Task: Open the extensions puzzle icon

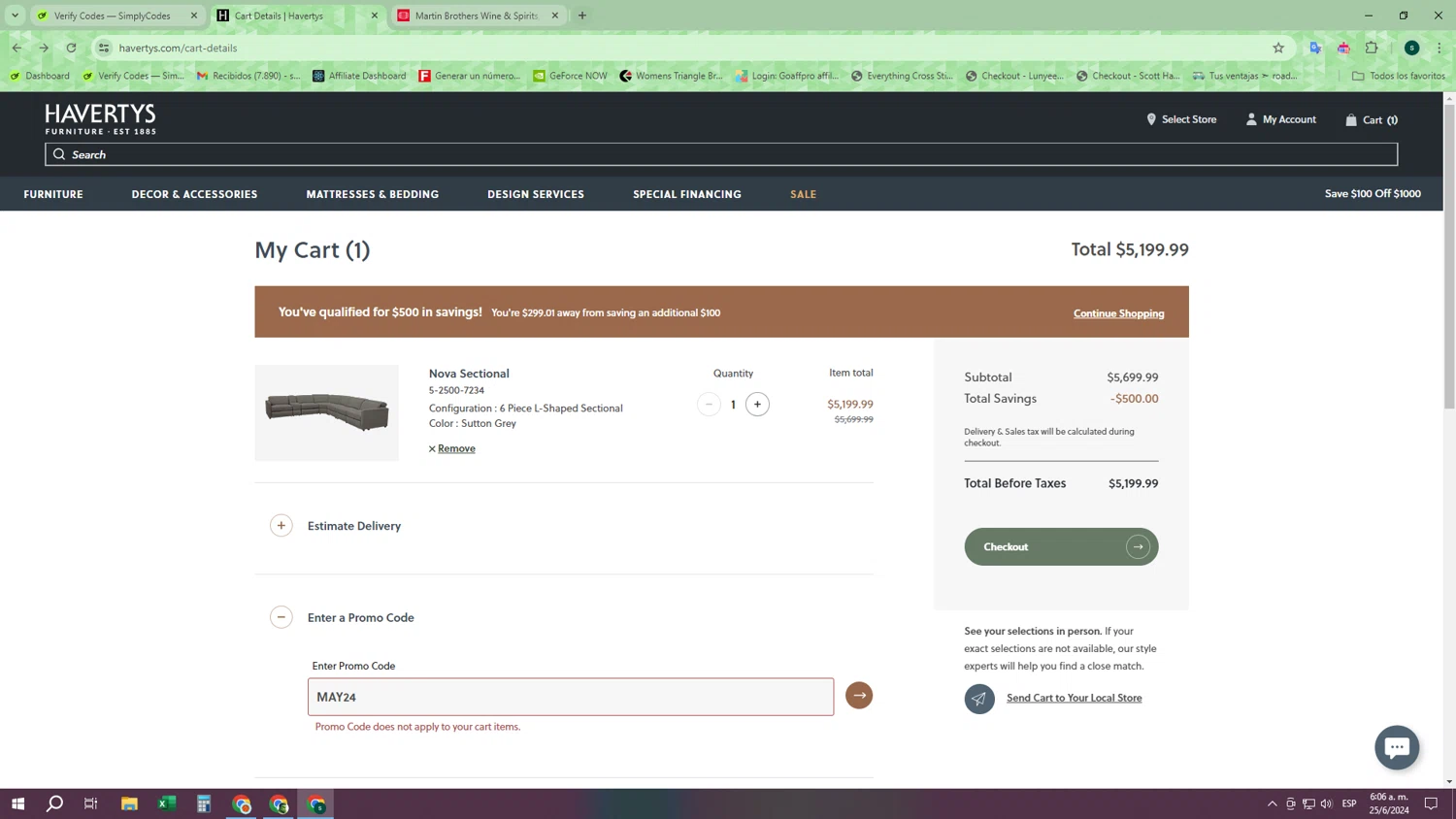Action: [1372, 48]
